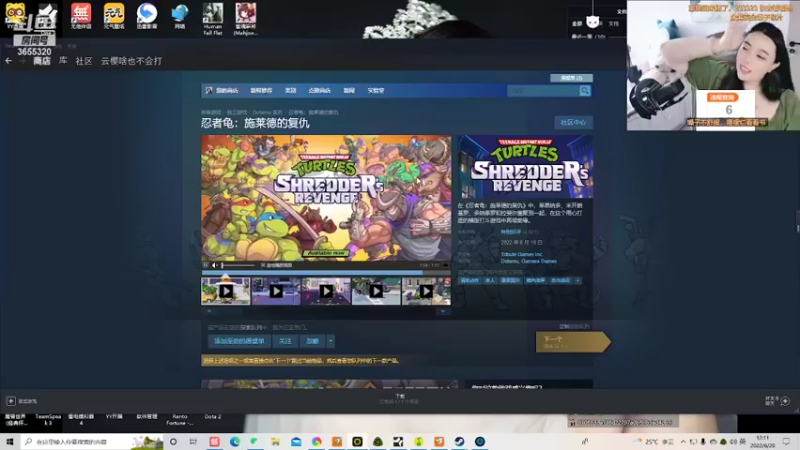
Task: Play the second trailer thumbnail
Action: pyautogui.click(x=276, y=291)
